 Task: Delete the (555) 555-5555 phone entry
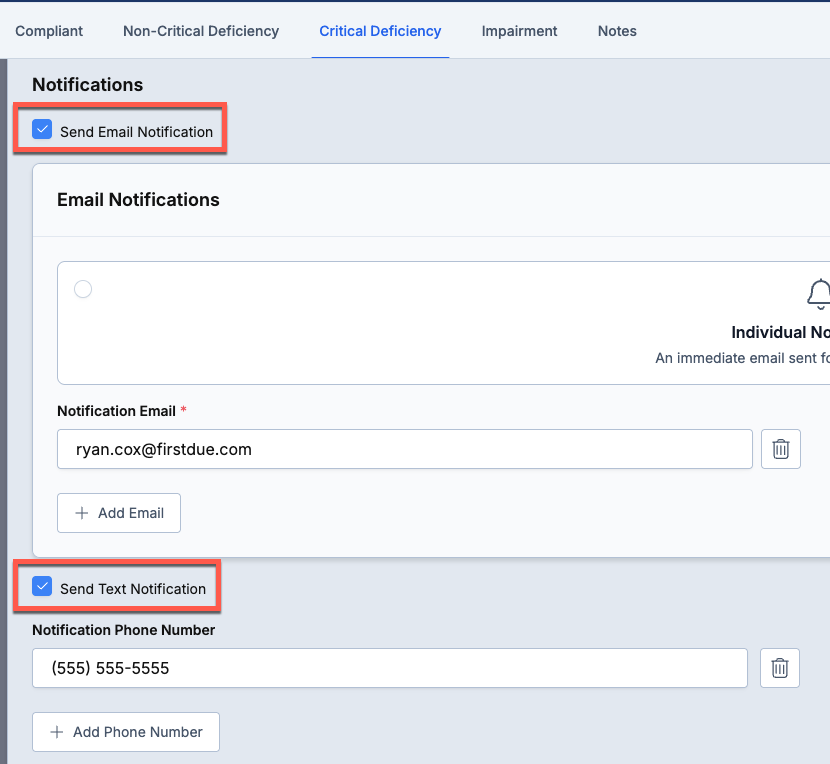tap(779, 668)
